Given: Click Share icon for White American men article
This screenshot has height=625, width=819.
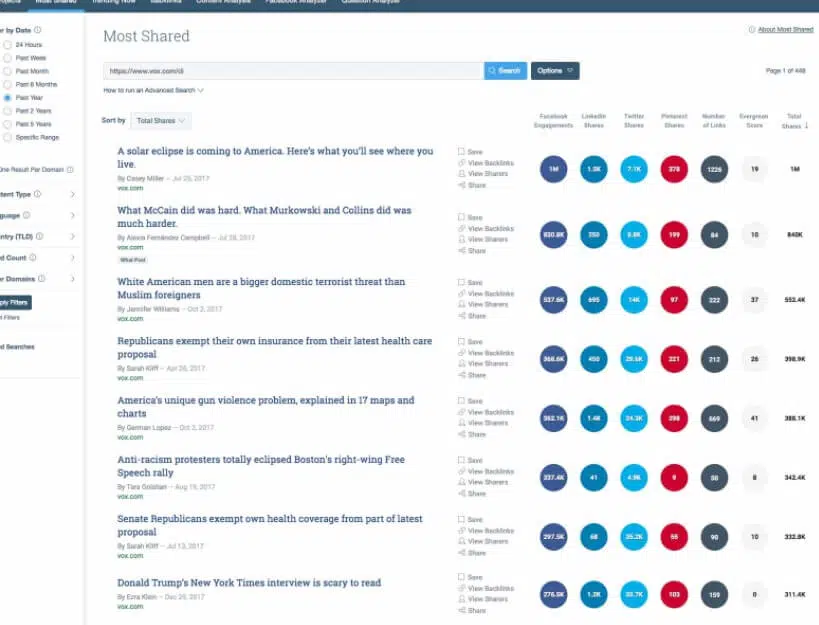Looking at the screenshot, I should tap(462, 317).
